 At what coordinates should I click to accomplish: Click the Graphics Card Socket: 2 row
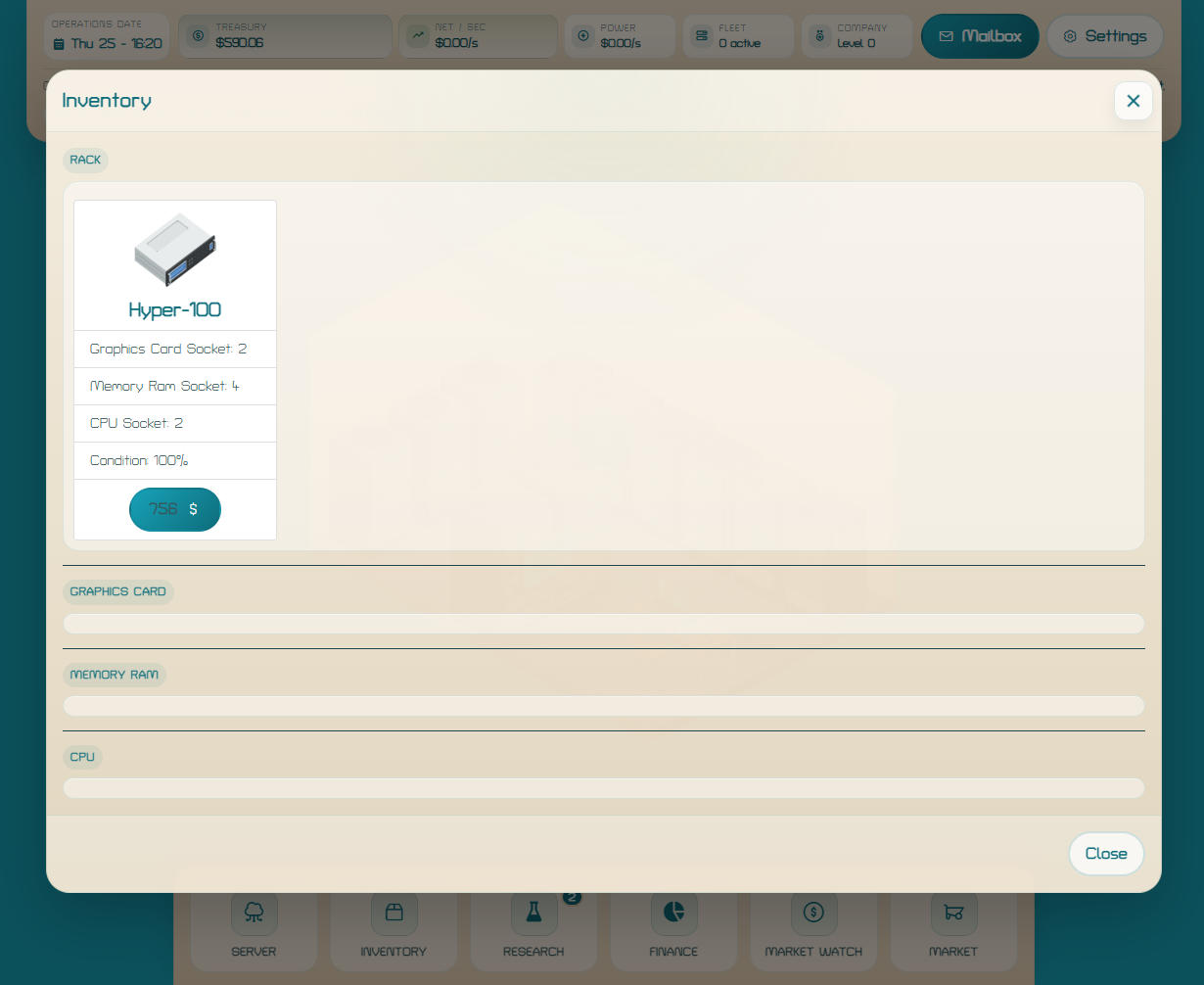[175, 349]
